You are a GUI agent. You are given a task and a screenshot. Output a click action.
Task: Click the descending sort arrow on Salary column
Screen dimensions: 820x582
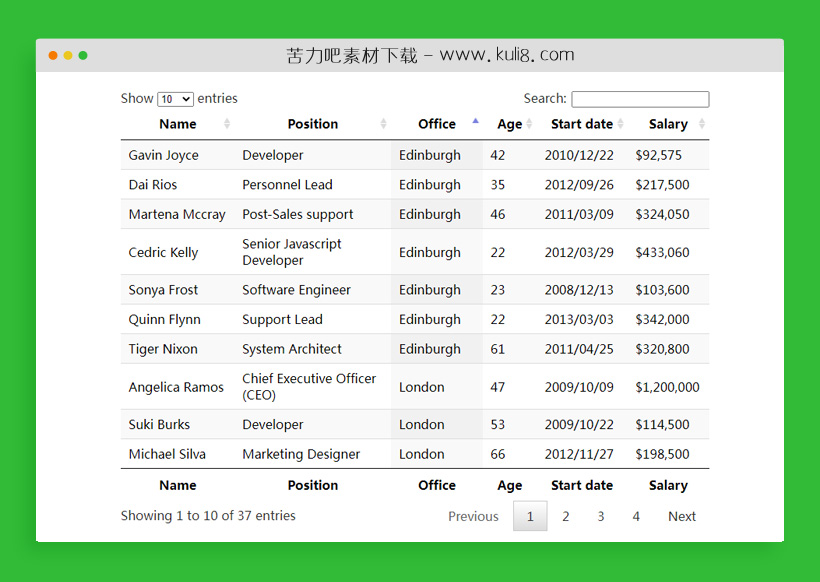coord(700,127)
